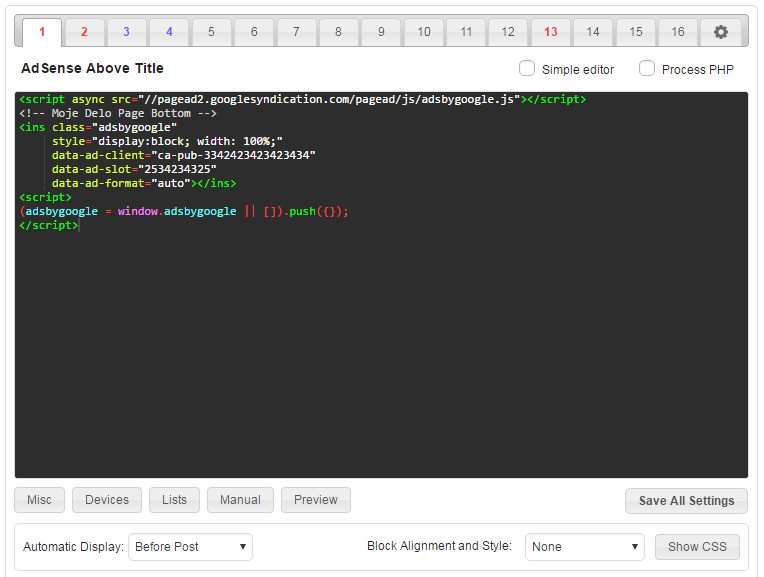Switch to block tab 9
Viewport: 764px width, 577px height.
point(381,32)
